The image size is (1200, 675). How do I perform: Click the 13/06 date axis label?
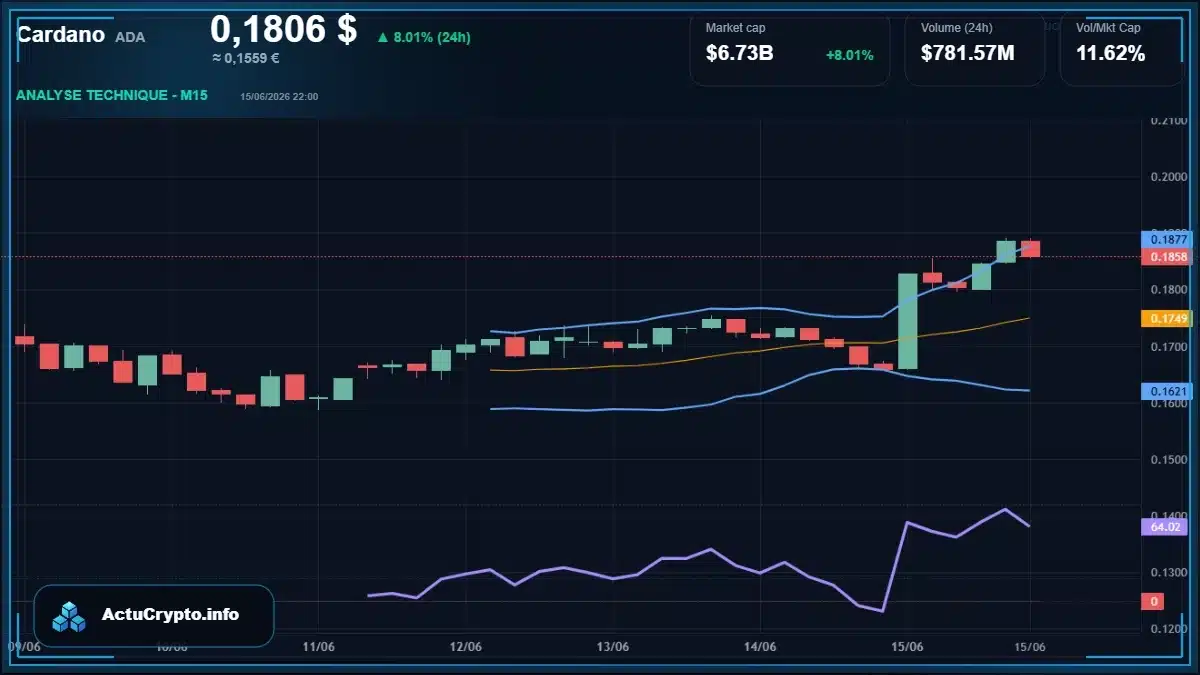612,646
